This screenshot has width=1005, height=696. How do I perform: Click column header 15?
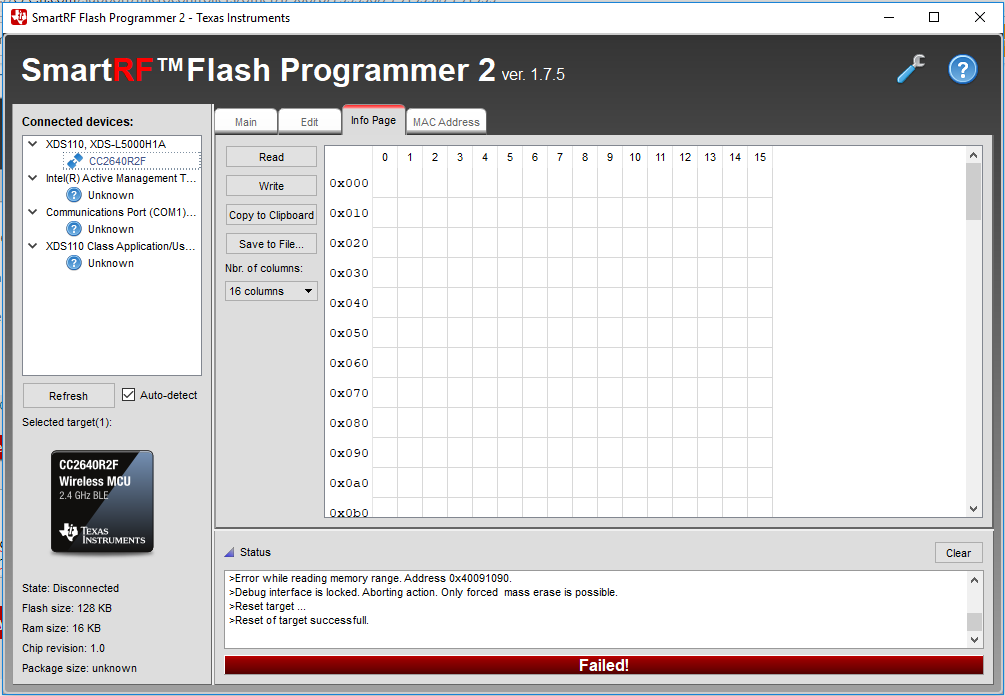760,157
